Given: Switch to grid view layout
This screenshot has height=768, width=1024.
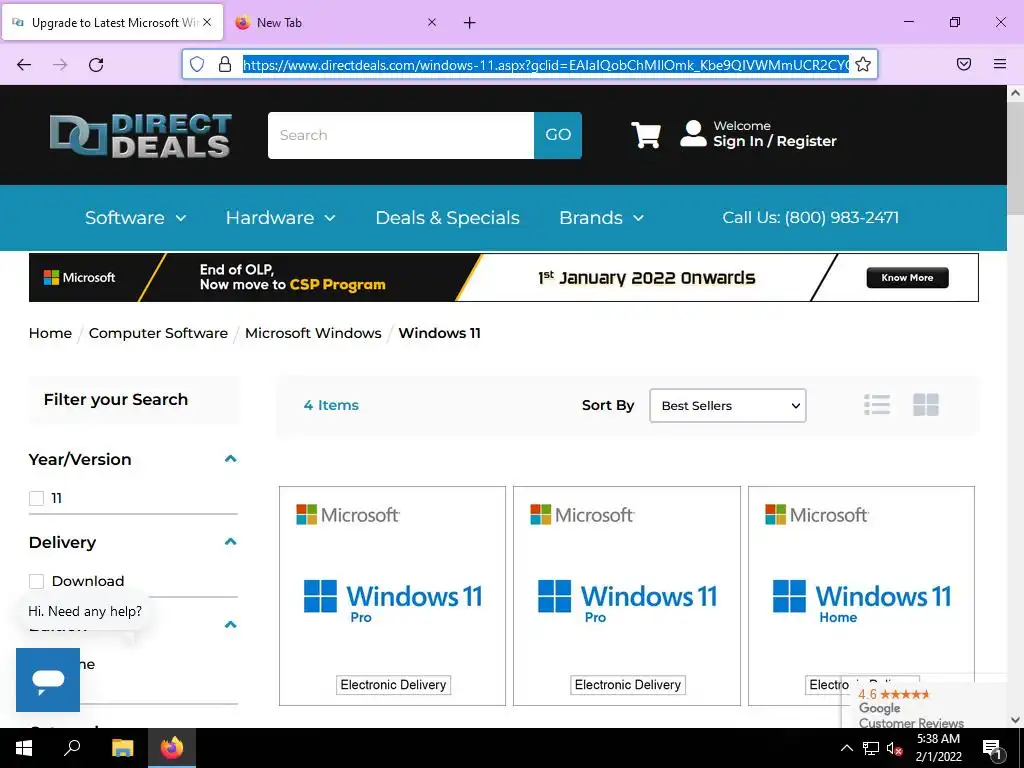Looking at the screenshot, I should tap(926, 405).
